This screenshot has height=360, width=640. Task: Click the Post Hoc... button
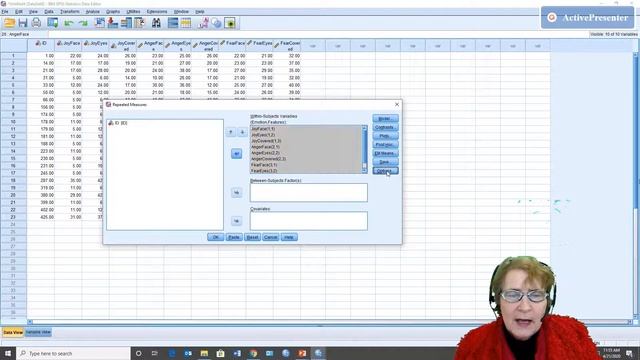point(385,144)
